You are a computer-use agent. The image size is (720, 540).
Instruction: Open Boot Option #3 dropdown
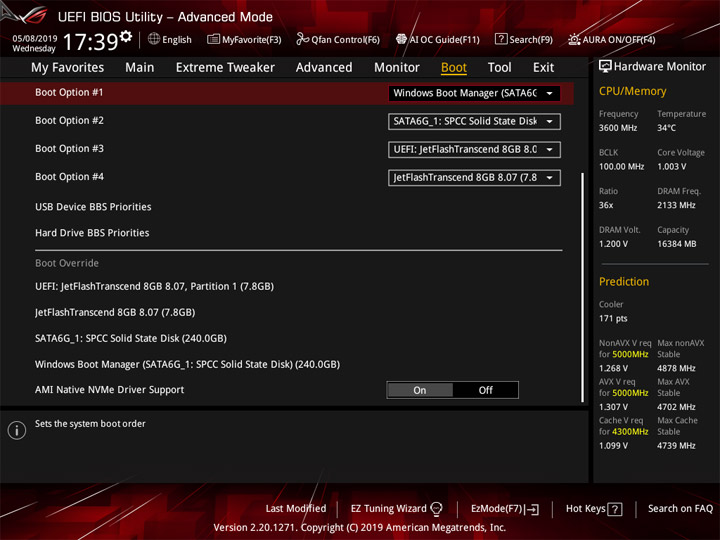(474, 149)
